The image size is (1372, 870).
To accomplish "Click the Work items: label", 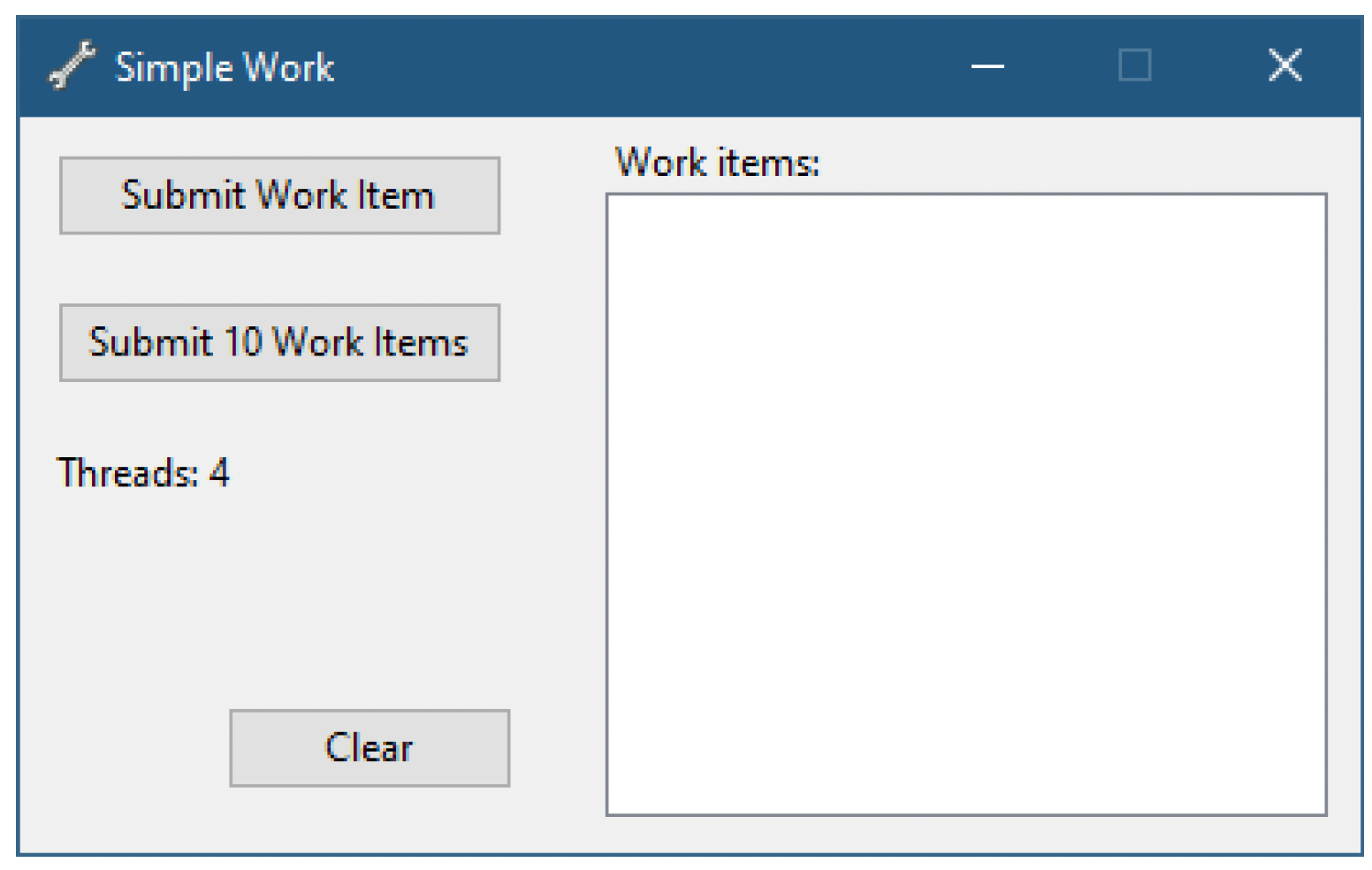I will coord(718,163).
